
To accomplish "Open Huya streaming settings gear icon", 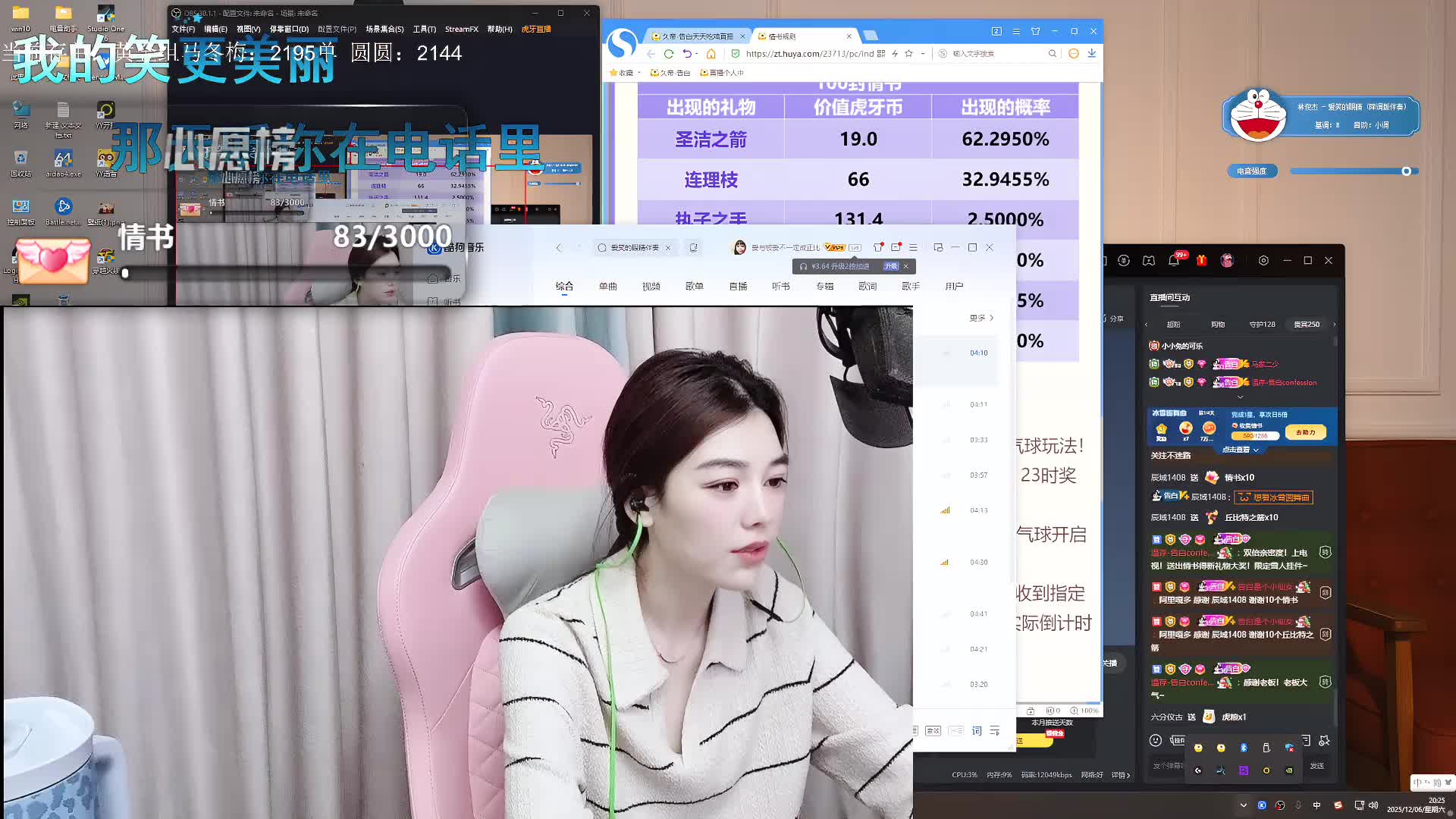I will pos(1263,261).
